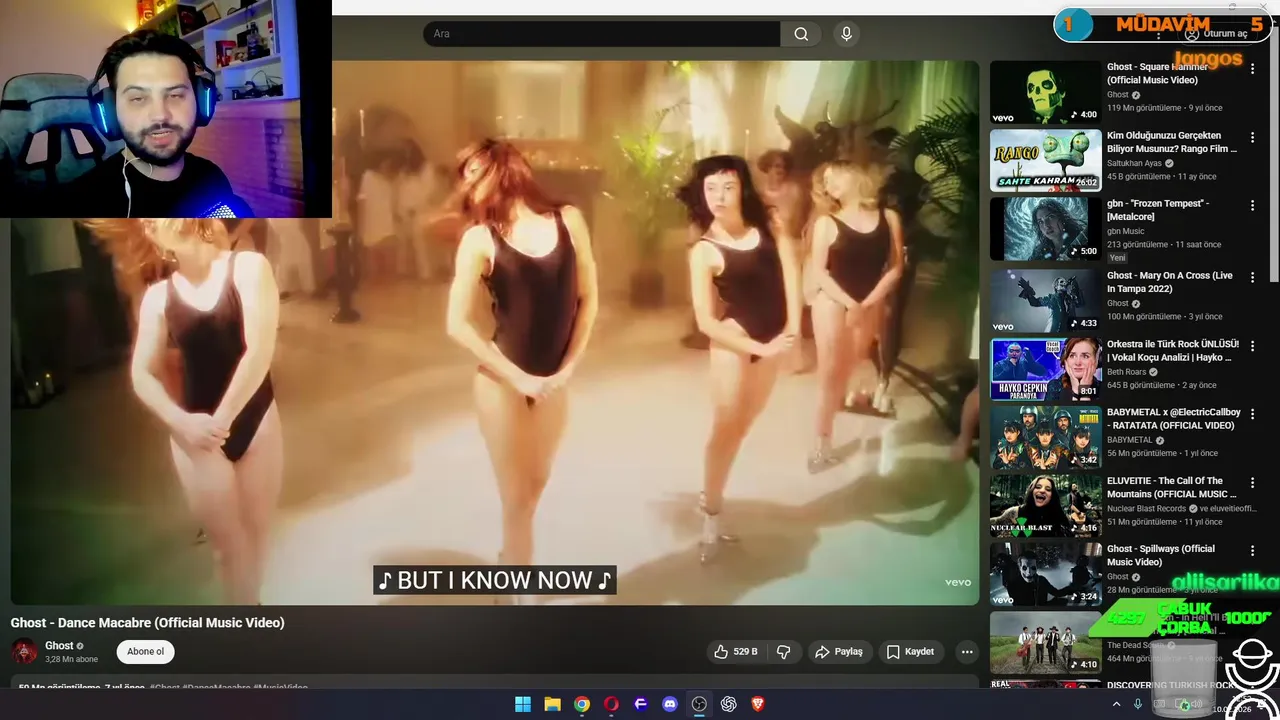Open Rango film analysis video thumbnail
1280x720 pixels.
pos(1045,160)
